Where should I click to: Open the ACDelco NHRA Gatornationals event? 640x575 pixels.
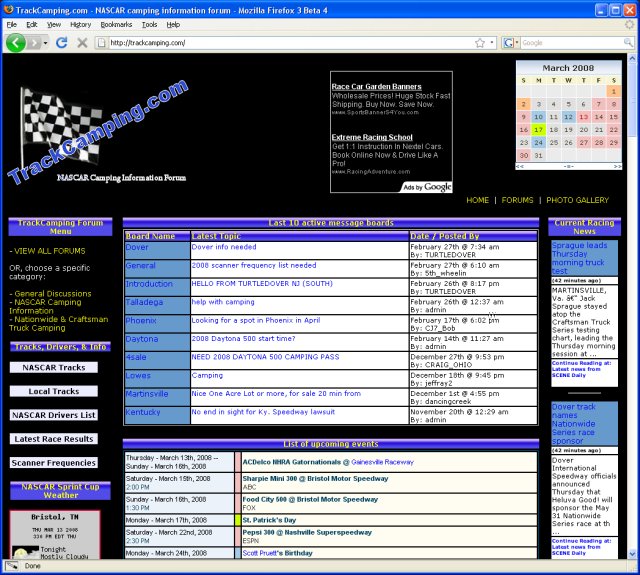[291, 462]
